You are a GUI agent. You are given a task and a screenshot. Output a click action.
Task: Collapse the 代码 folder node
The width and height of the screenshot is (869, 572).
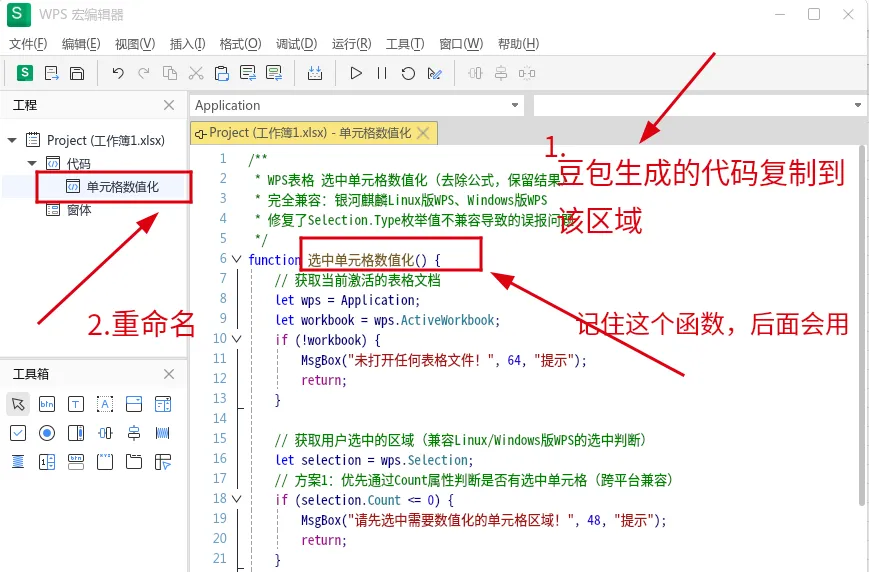[x=32, y=164]
